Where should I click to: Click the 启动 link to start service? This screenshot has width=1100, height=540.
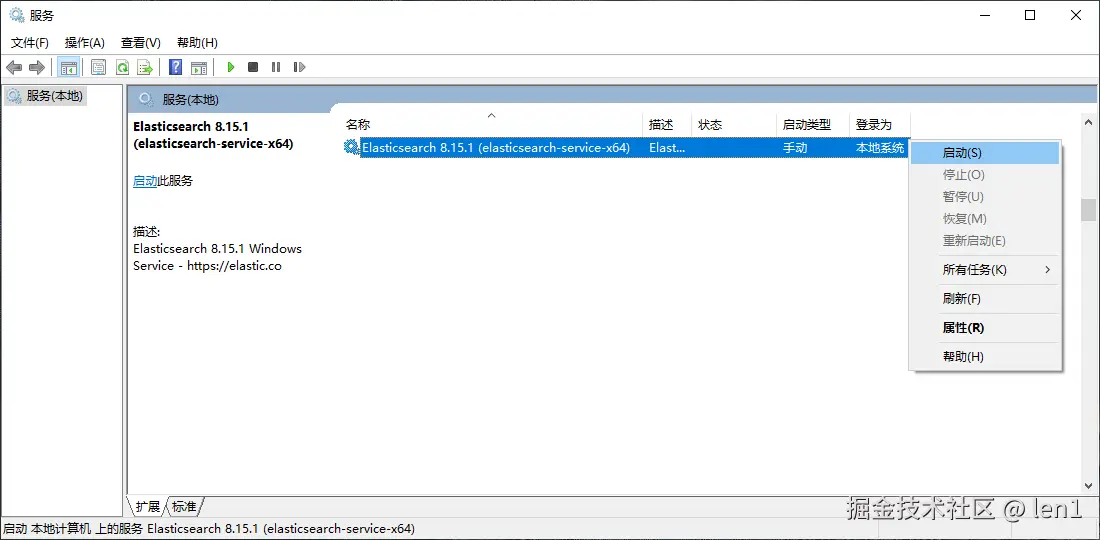pos(145,181)
